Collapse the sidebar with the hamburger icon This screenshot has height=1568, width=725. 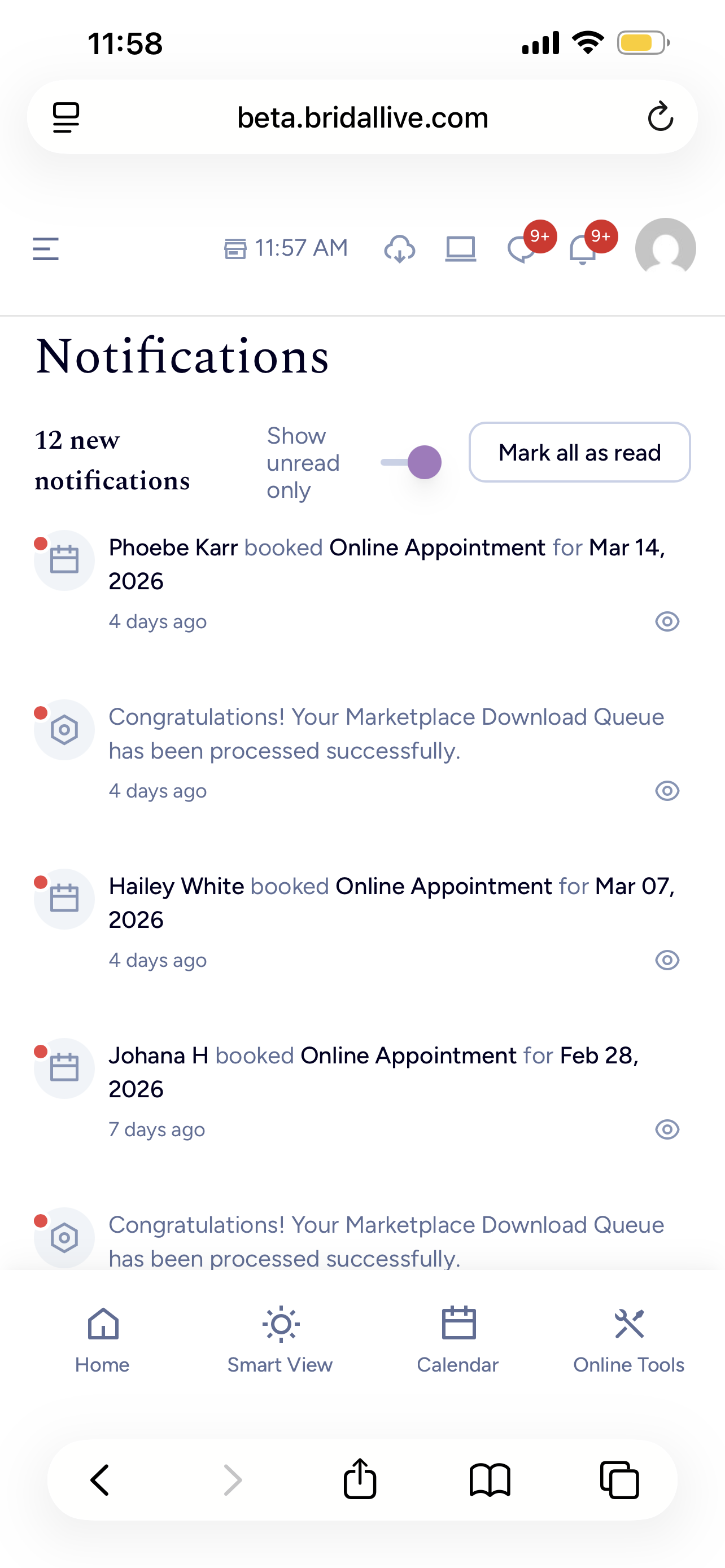[x=45, y=249]
